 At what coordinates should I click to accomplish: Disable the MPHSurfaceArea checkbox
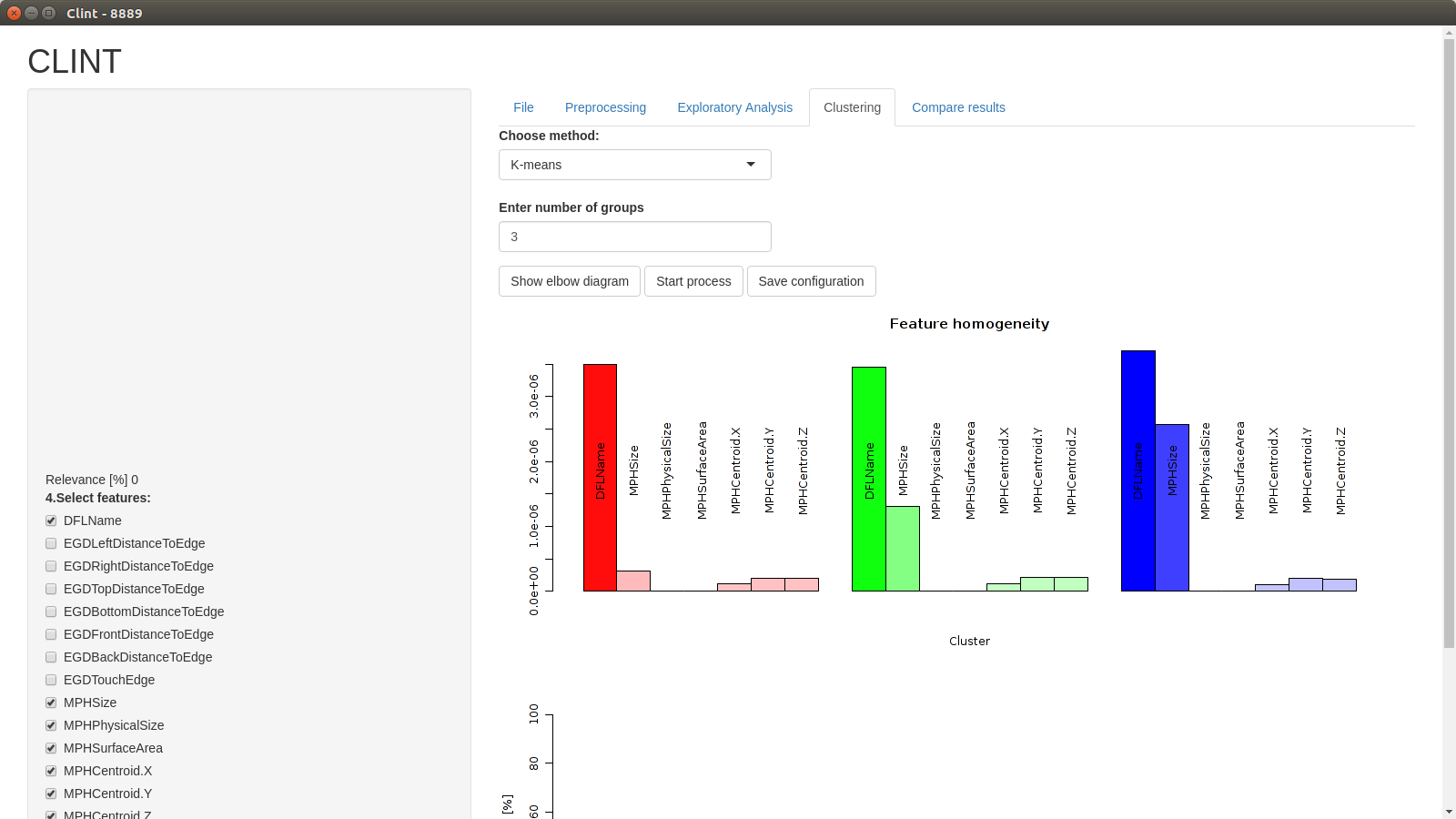[x=51, y=748]
